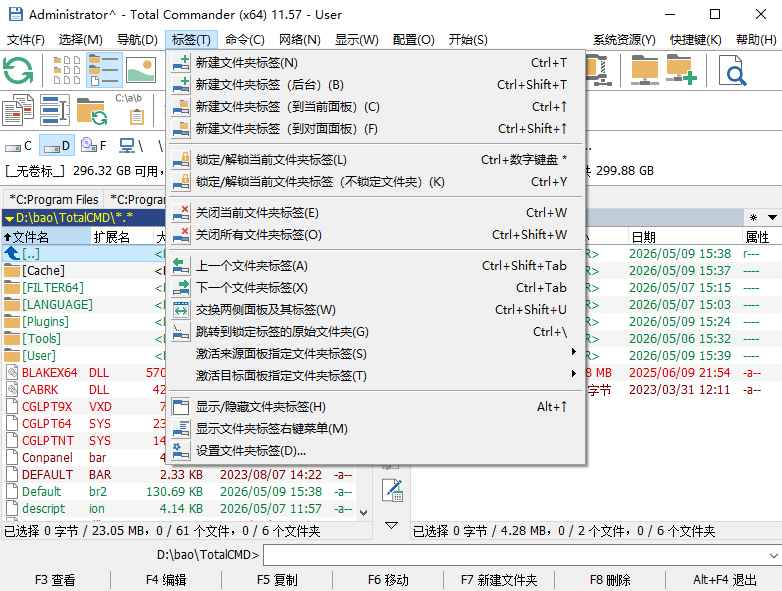Image resolution: width=782 pixels, height=591 pixels.
Task: Switch to brief file list view icon
Action: (x=66, y=70)
